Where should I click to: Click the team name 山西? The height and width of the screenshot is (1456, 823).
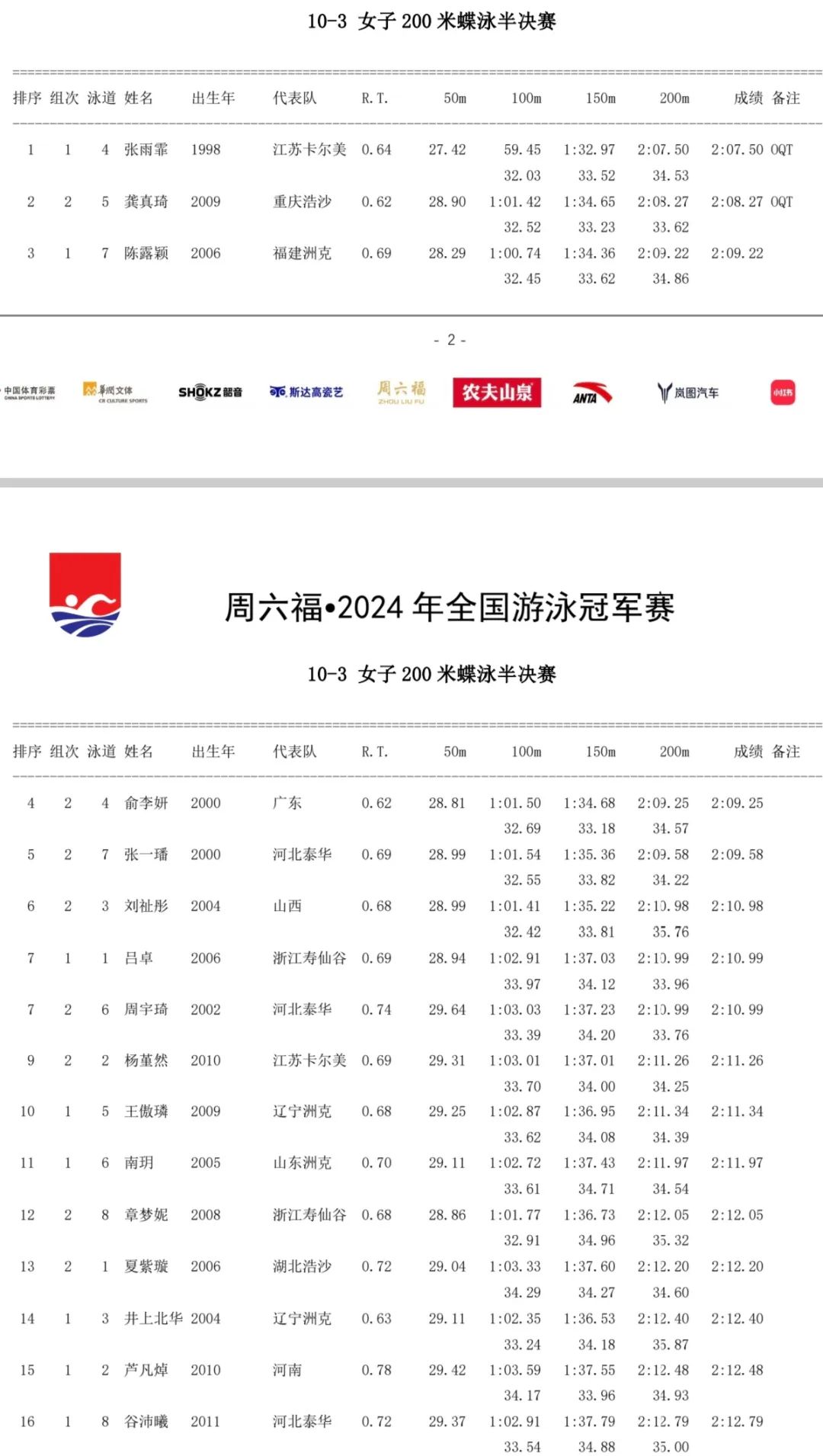(287, 906)
